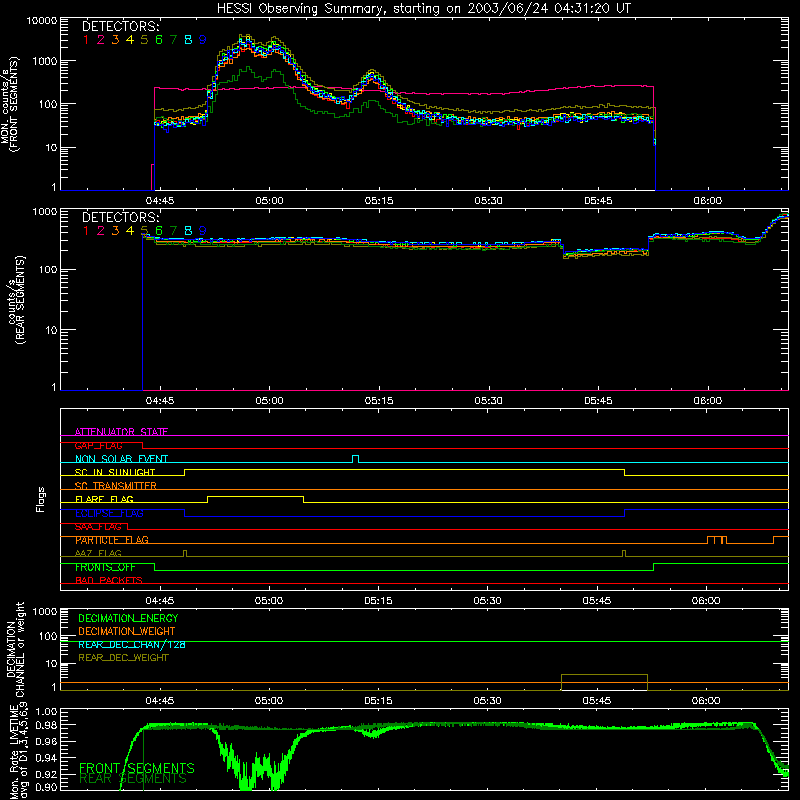
Task: Click the 06:00 tick under the decimation plot
Action: point(706,701)
